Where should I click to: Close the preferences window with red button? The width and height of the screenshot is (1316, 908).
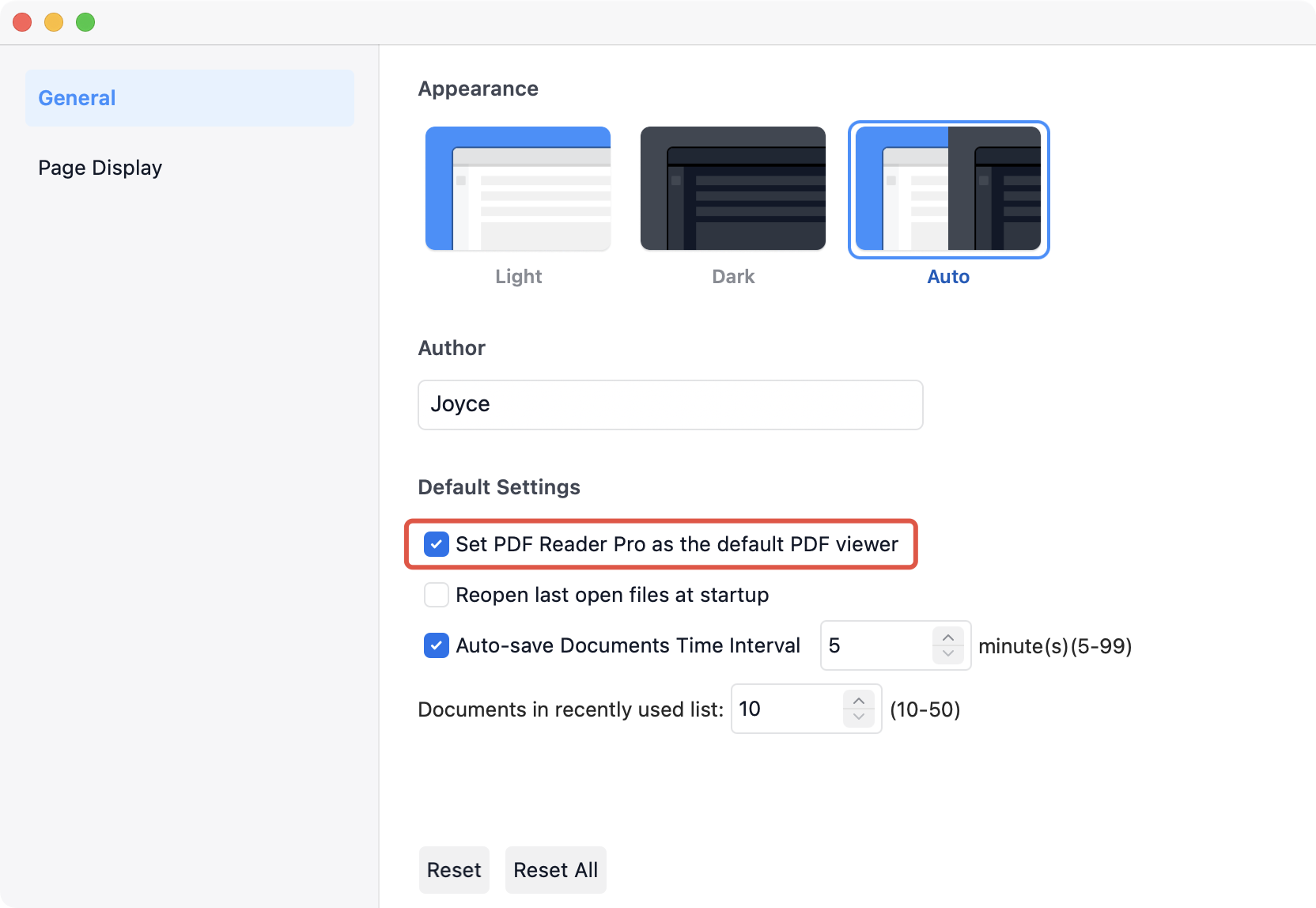[22, 22]
